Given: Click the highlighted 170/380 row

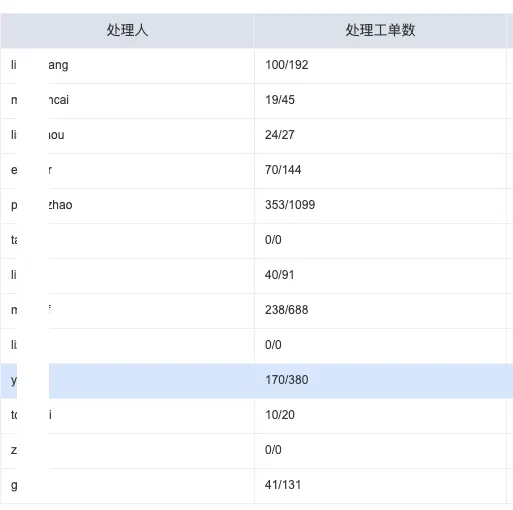Looking at the screenshot, I should 256,381.
